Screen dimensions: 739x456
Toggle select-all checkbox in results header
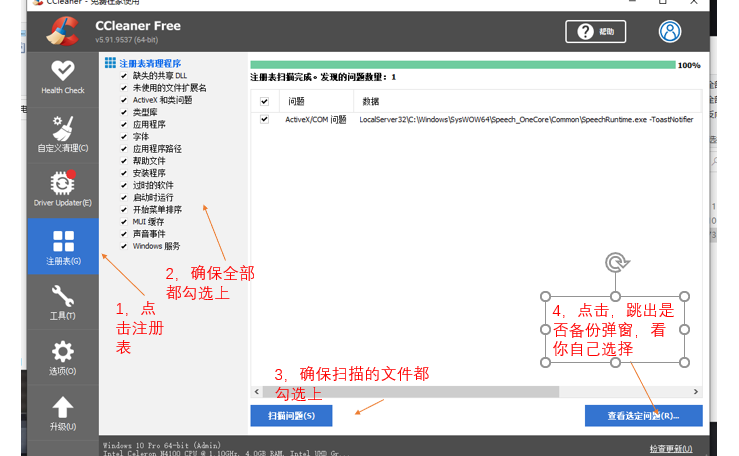[264, 101]
